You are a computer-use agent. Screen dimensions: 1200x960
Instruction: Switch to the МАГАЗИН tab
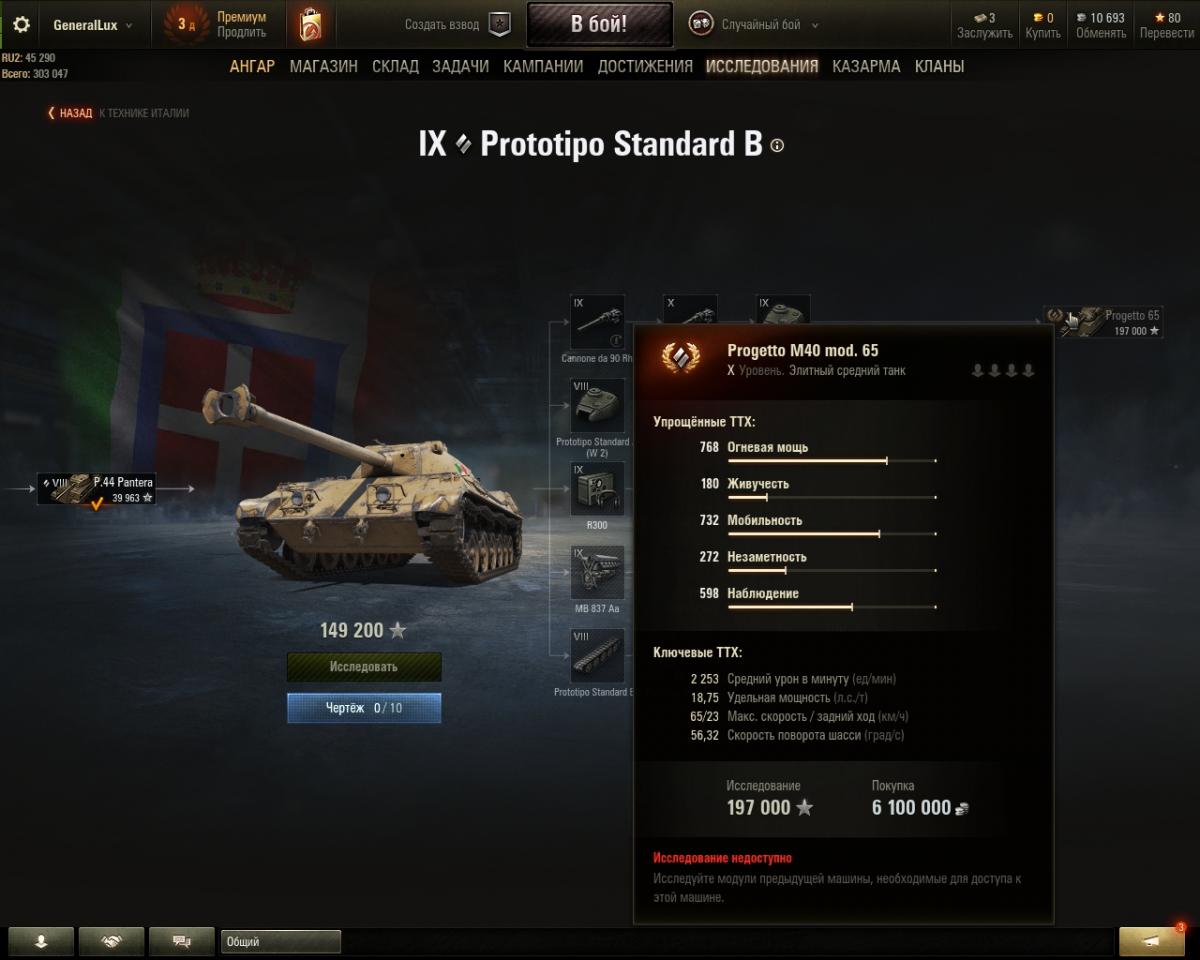(323, 66)
